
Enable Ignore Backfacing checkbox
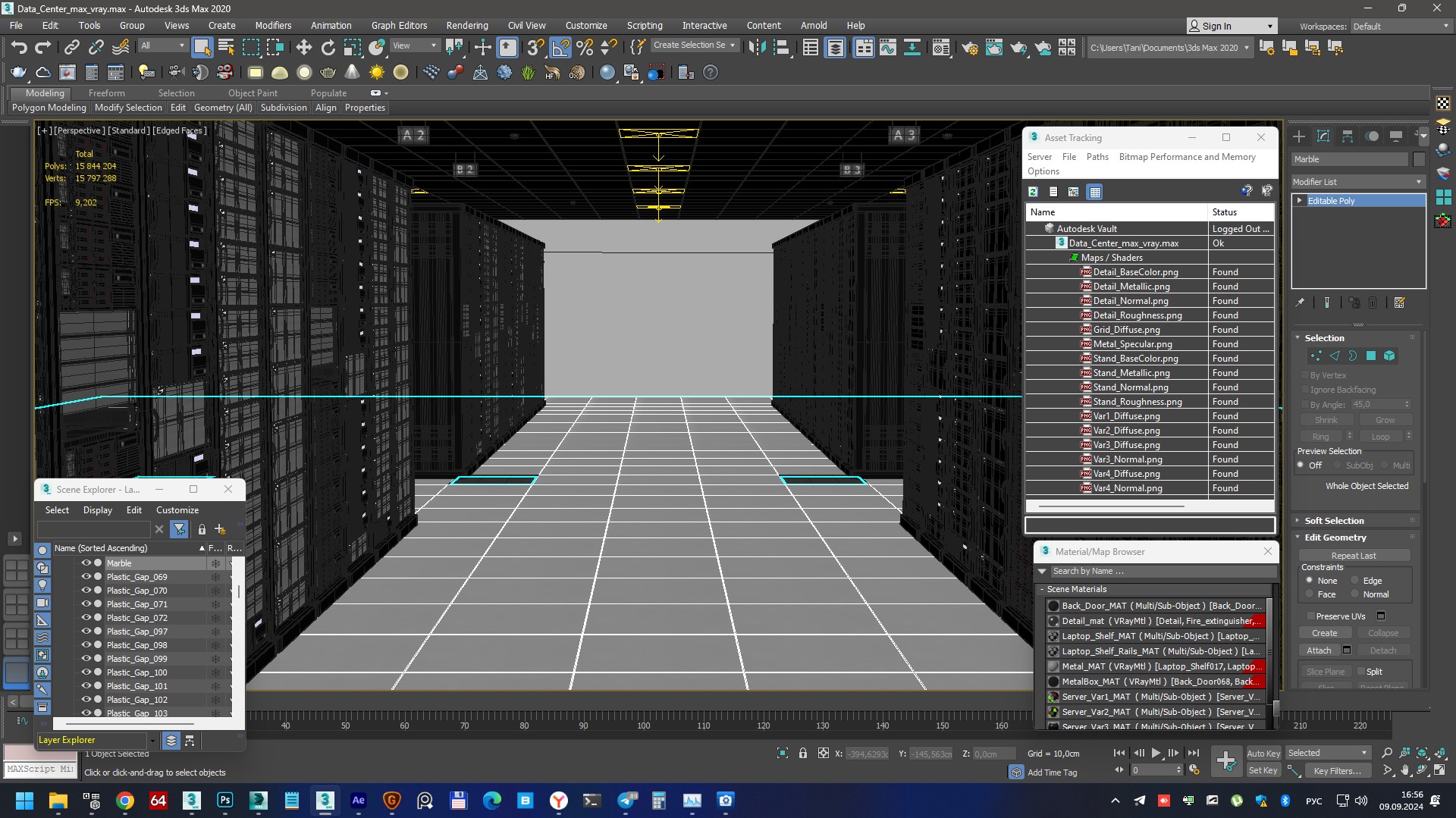pos(1305,390)
